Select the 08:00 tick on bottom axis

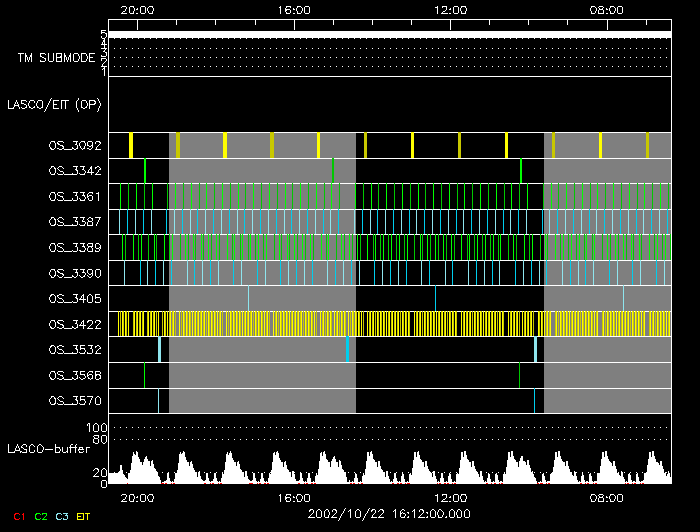(x=607, y=497)
